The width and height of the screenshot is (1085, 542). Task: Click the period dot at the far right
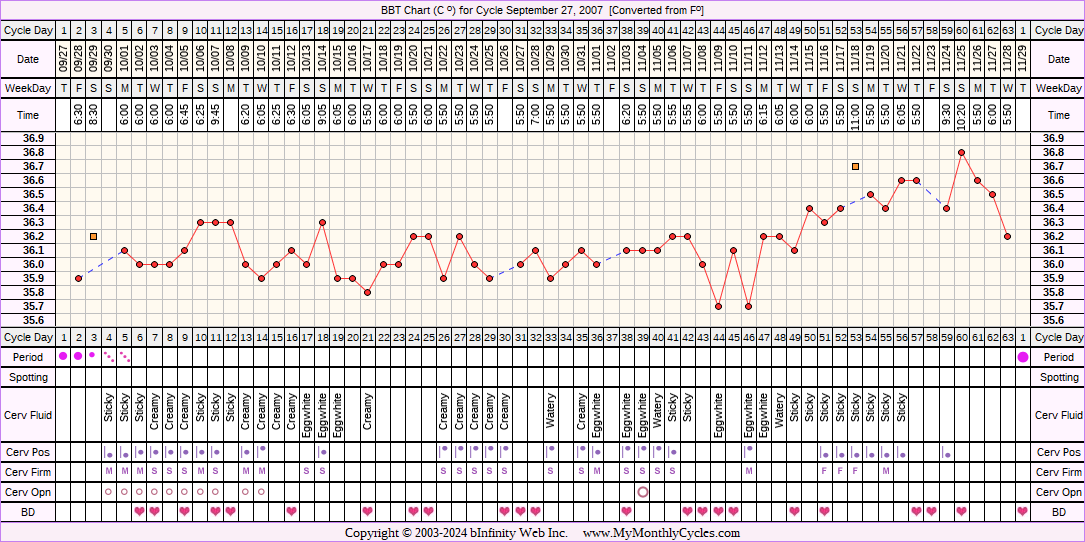click(1022, 357)
